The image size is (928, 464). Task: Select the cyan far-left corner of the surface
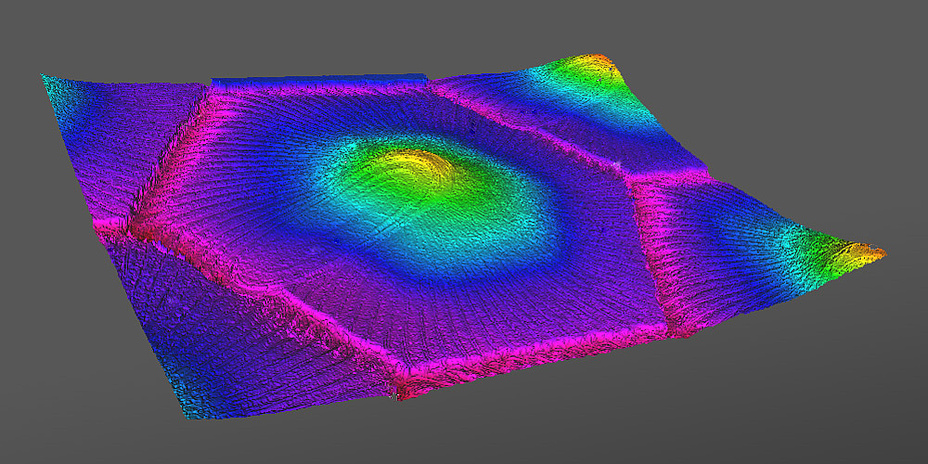(x=52, y=84)
